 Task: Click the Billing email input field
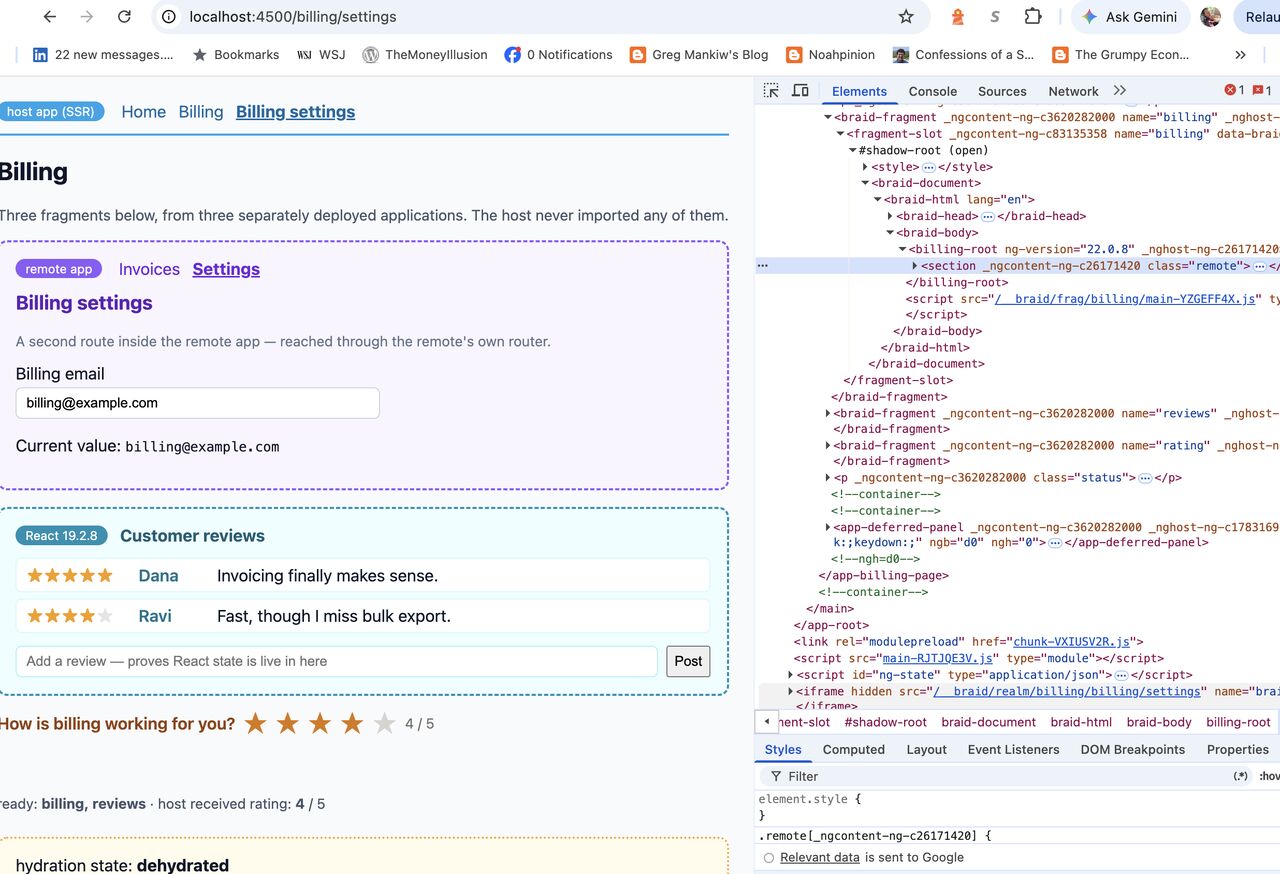[x=198, y=403]
